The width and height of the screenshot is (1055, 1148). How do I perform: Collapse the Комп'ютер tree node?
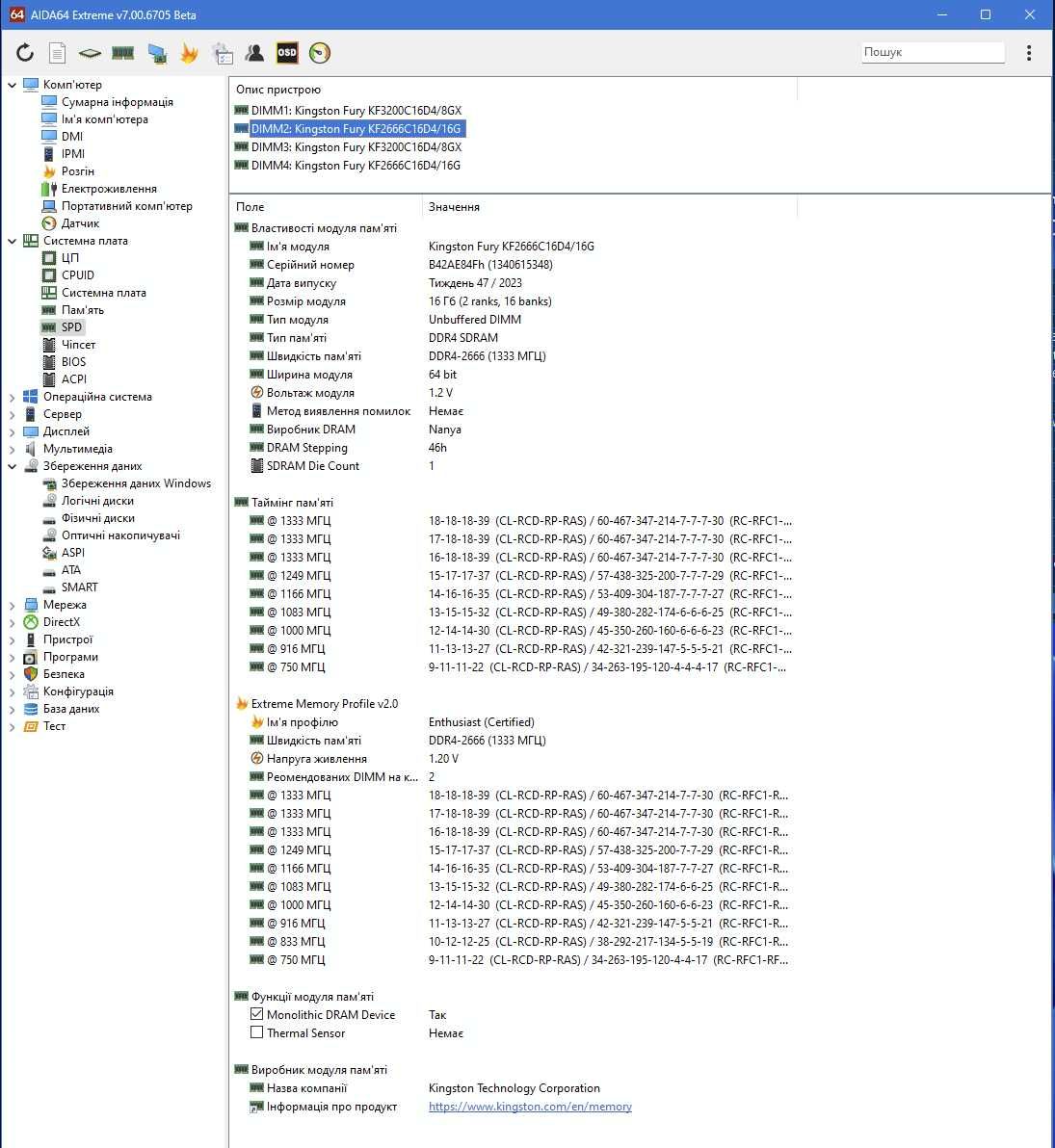12,85
